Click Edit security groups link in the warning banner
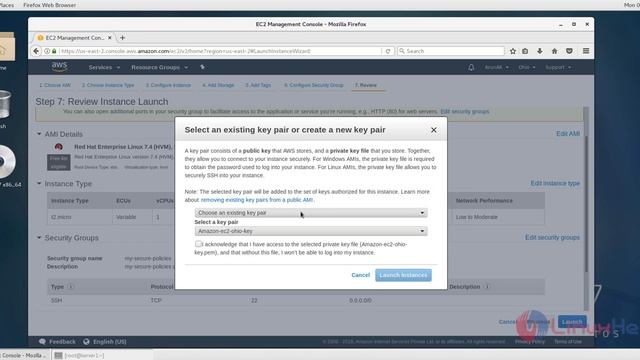This screenshot has width=640, height=360. pos(464,111)
